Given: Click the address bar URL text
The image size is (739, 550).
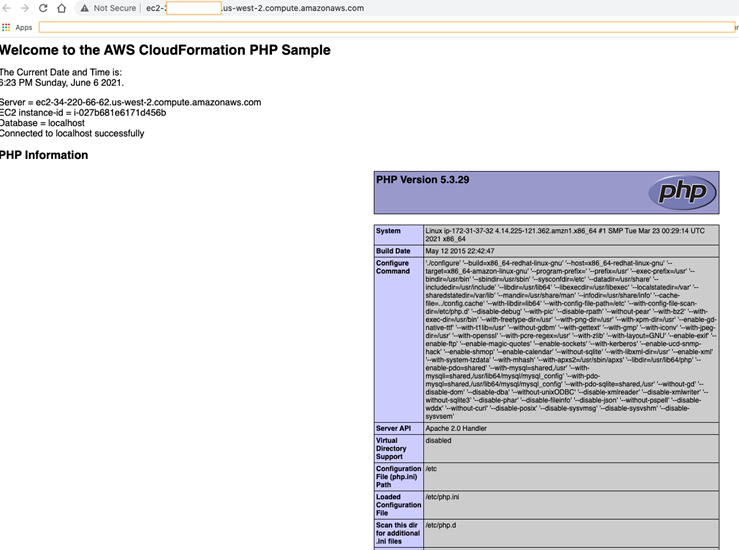Looking at the screenshot, I should (255, 8).
